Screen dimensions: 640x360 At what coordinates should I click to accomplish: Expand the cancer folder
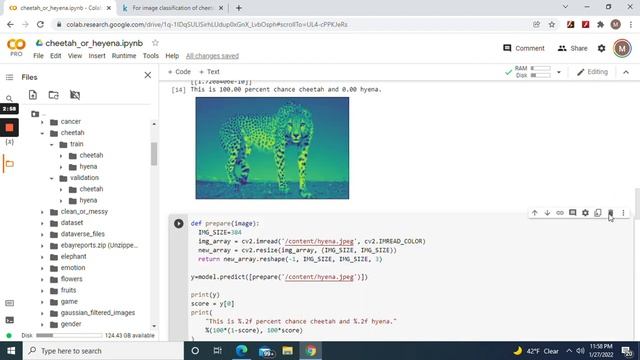coord(42,122)
